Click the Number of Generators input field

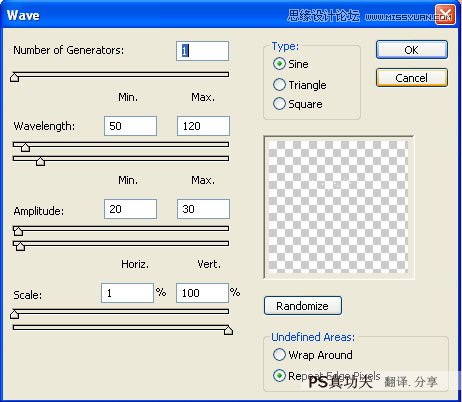(202, 51)
